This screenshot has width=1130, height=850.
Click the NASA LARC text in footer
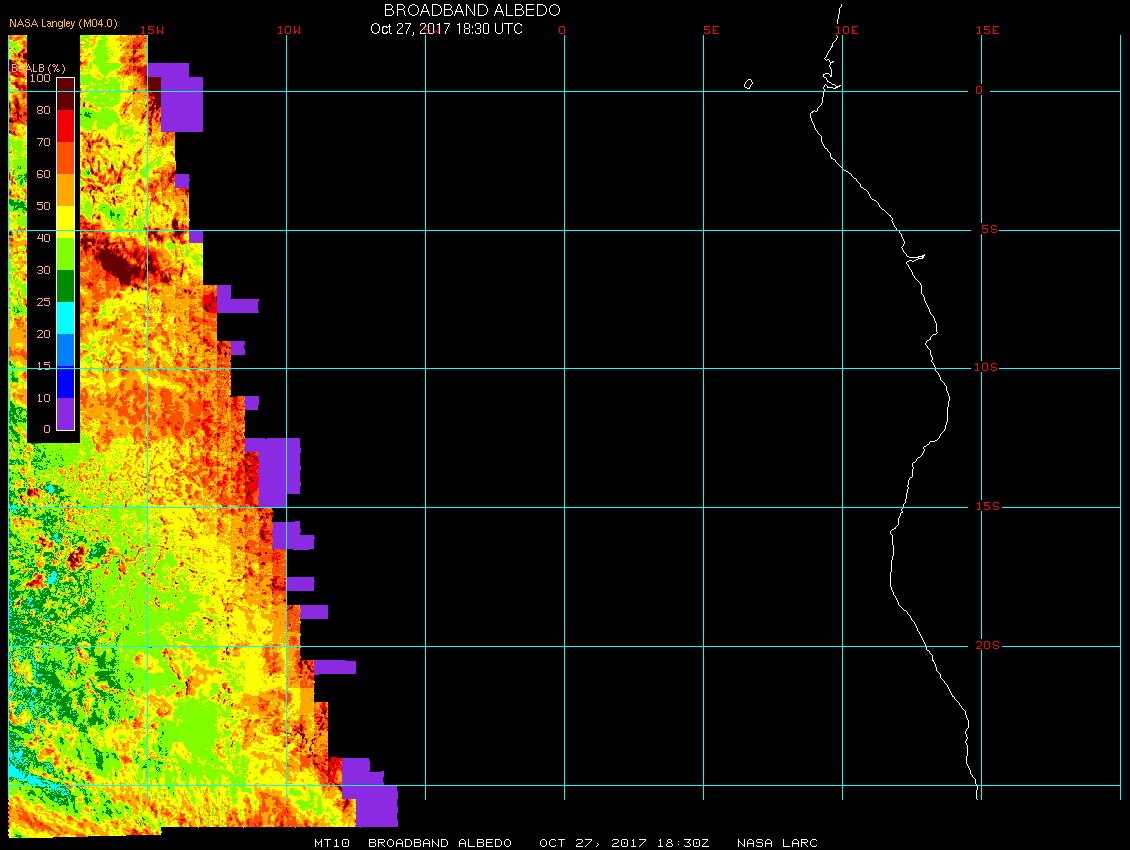click(x=777, y=843)
